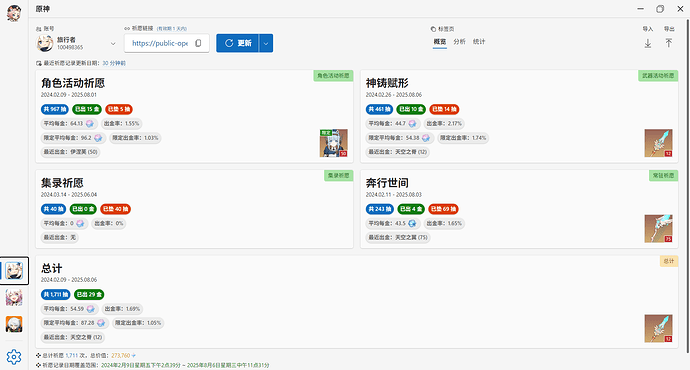
Task: Click the date range 2024.03.14 - 2025.06.04
Action: 69,194
